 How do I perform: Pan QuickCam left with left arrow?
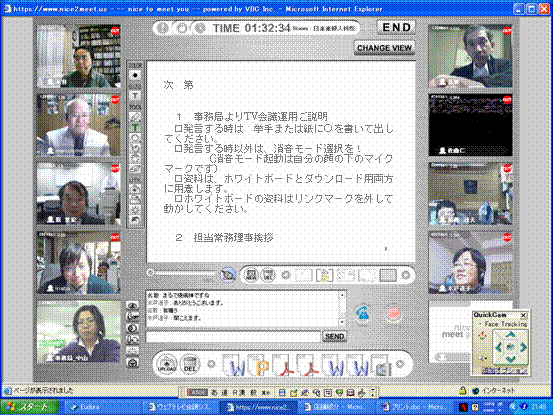498,347
